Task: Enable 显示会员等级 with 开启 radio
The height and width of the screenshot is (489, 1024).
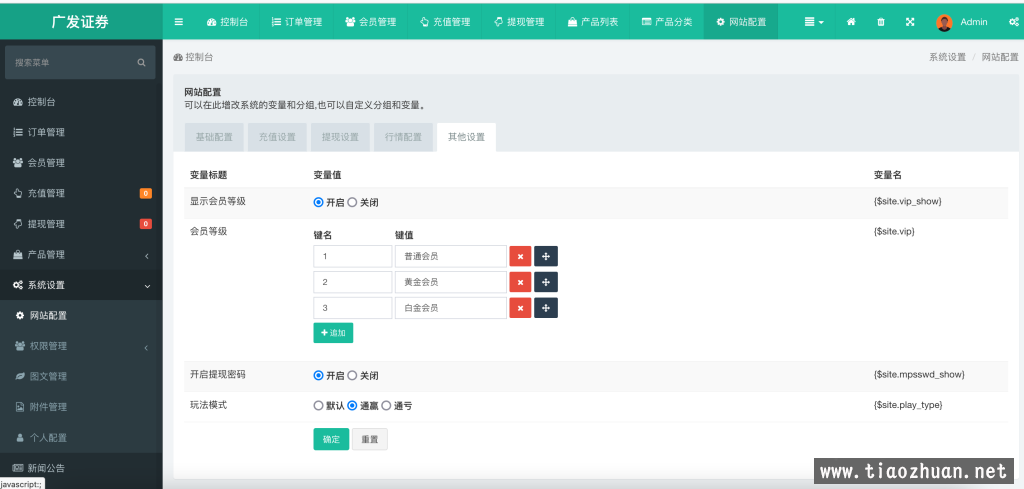Action: [319, 202]
